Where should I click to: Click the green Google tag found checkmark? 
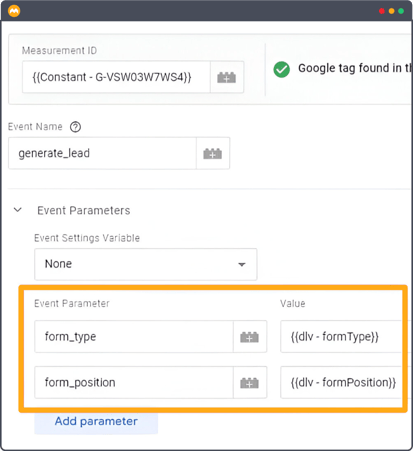282,69
